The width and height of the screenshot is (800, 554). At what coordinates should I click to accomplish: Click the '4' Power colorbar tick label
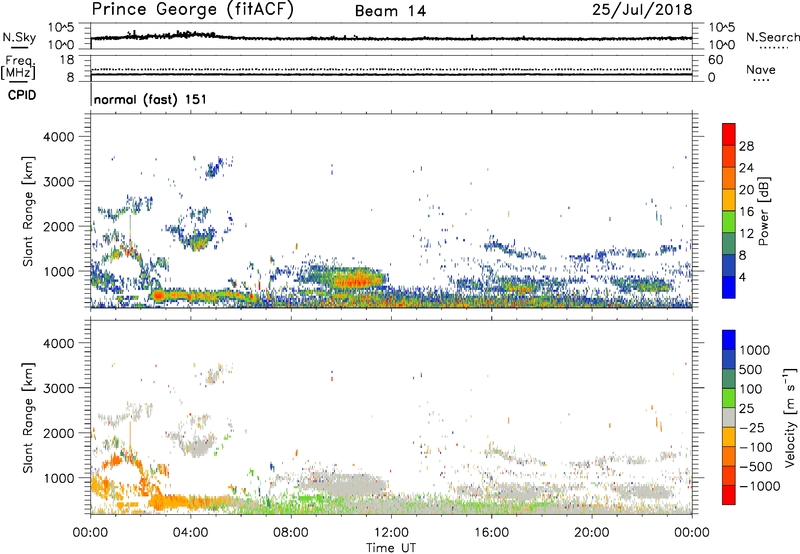point(742,278)
